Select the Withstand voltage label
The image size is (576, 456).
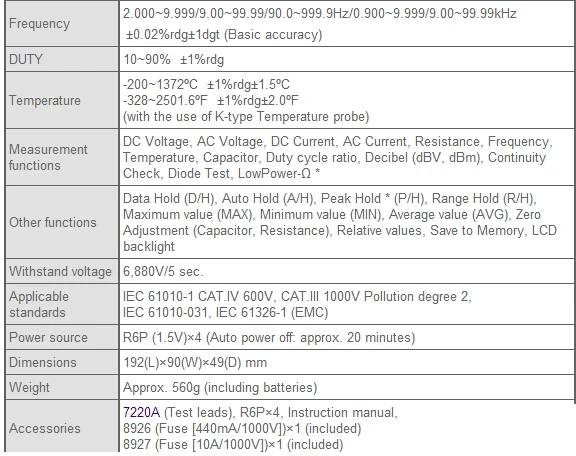point(60,271)
